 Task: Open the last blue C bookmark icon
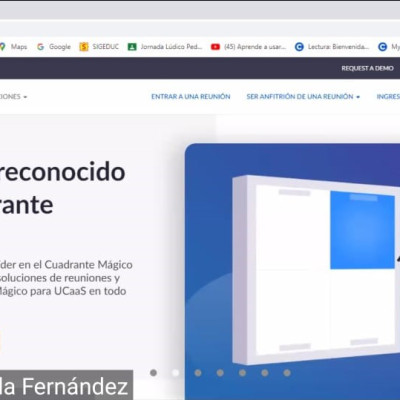(x=382, y=47)
